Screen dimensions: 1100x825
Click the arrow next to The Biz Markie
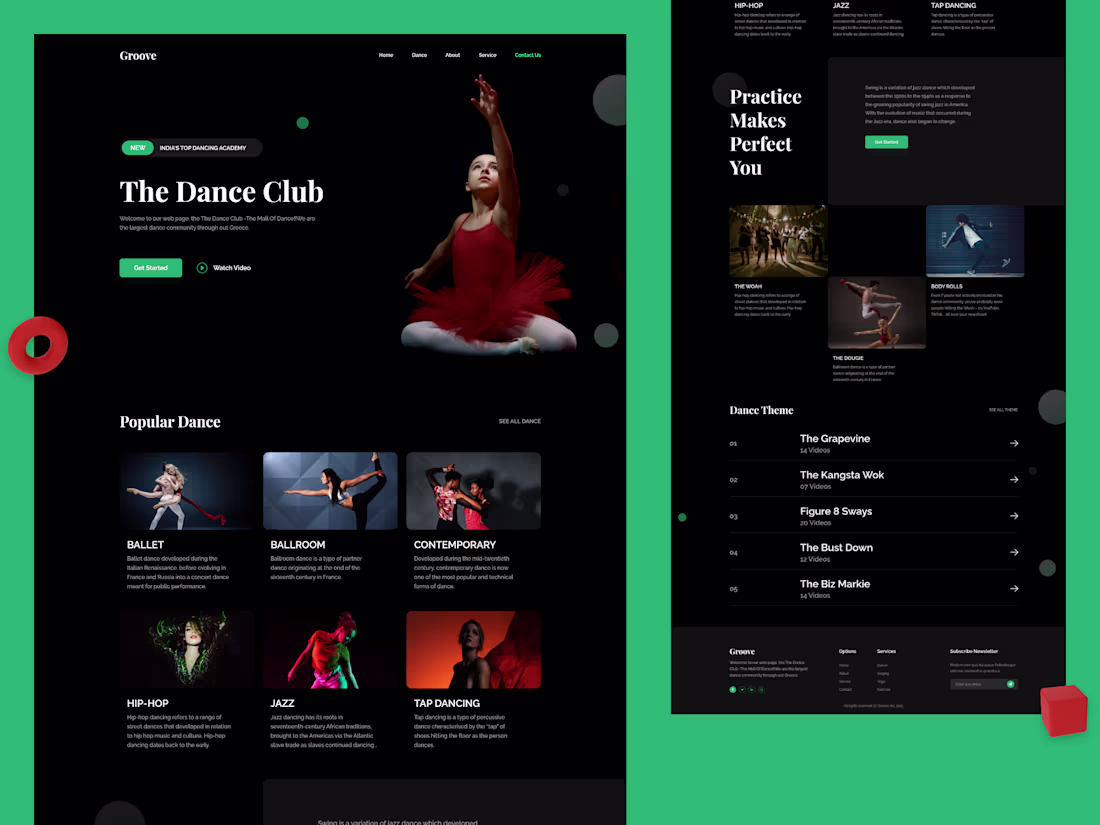click(x=1014, y=588)
